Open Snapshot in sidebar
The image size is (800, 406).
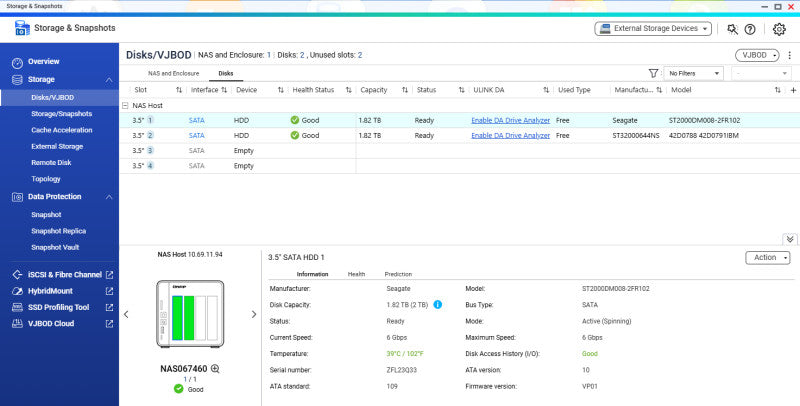click(46, 215)
